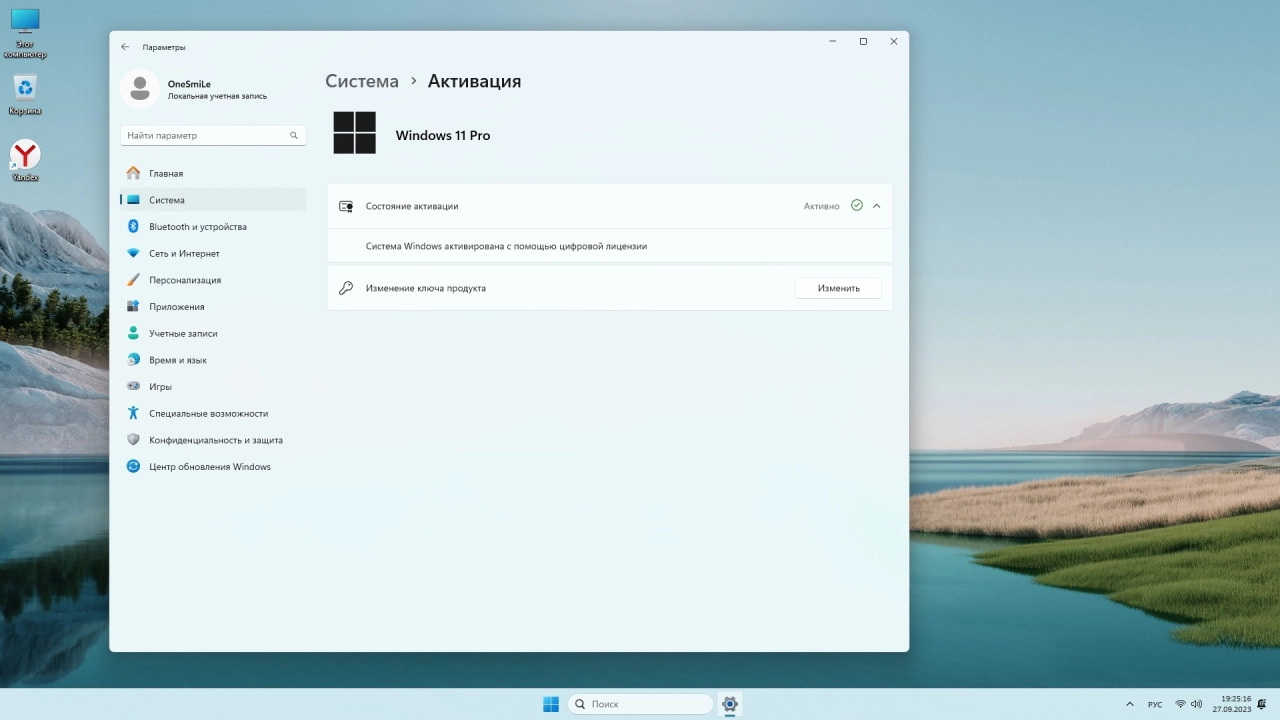Click the Активно status text
Image resolution: width=1280 pixels, height=720 pixels.
pos(822,206)
